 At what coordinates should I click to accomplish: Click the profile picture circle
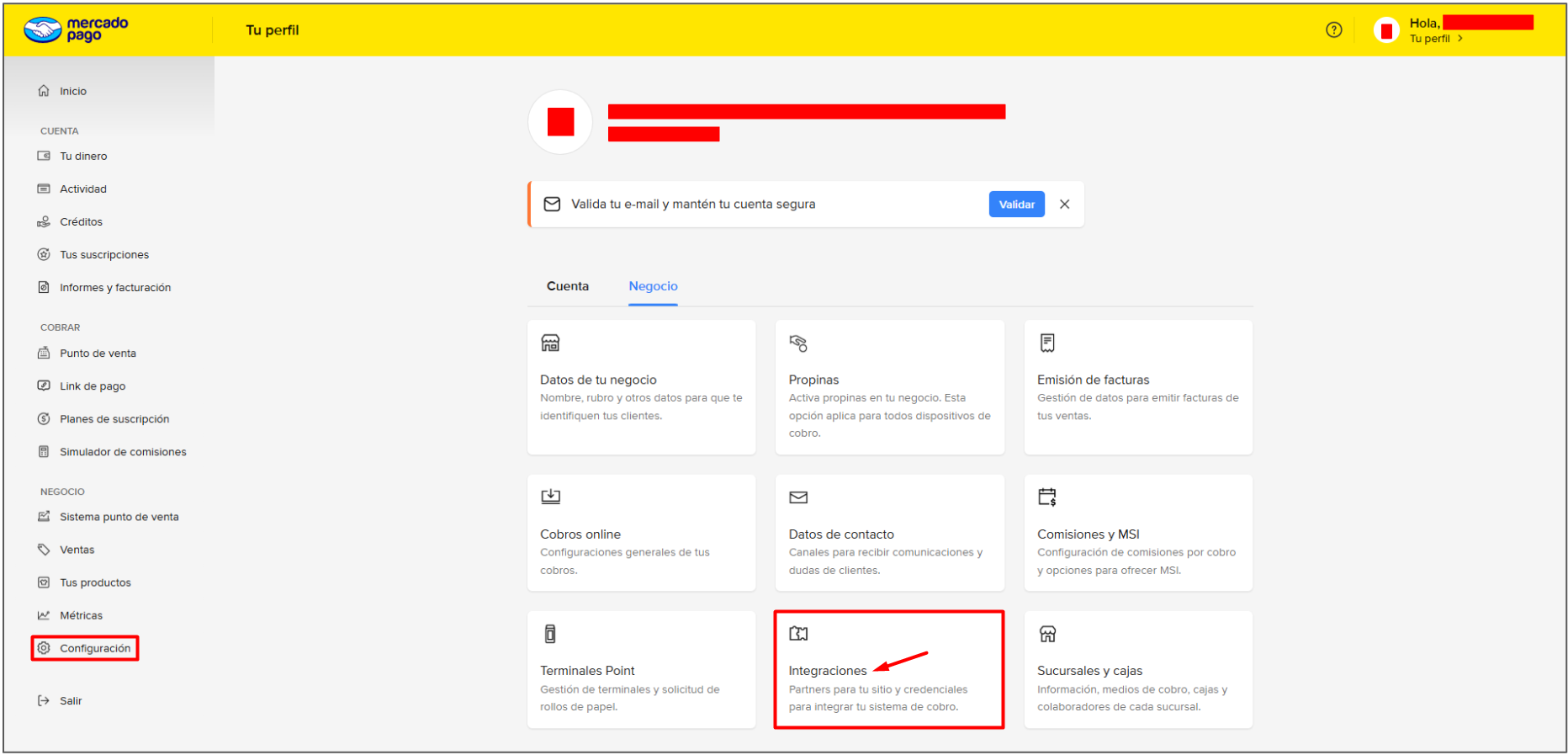pos(560,122)
